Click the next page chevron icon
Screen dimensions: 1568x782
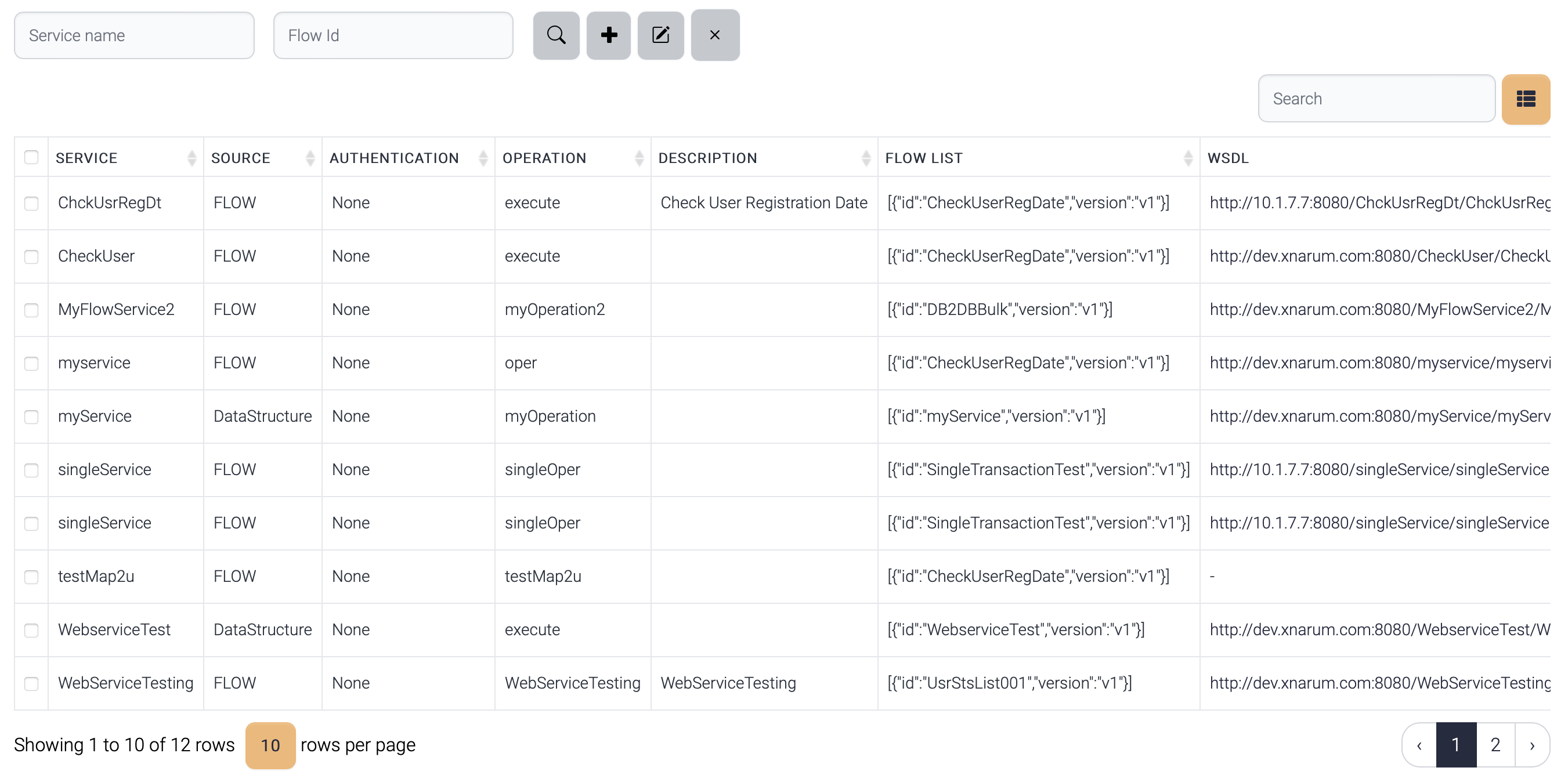[1533, 744]
